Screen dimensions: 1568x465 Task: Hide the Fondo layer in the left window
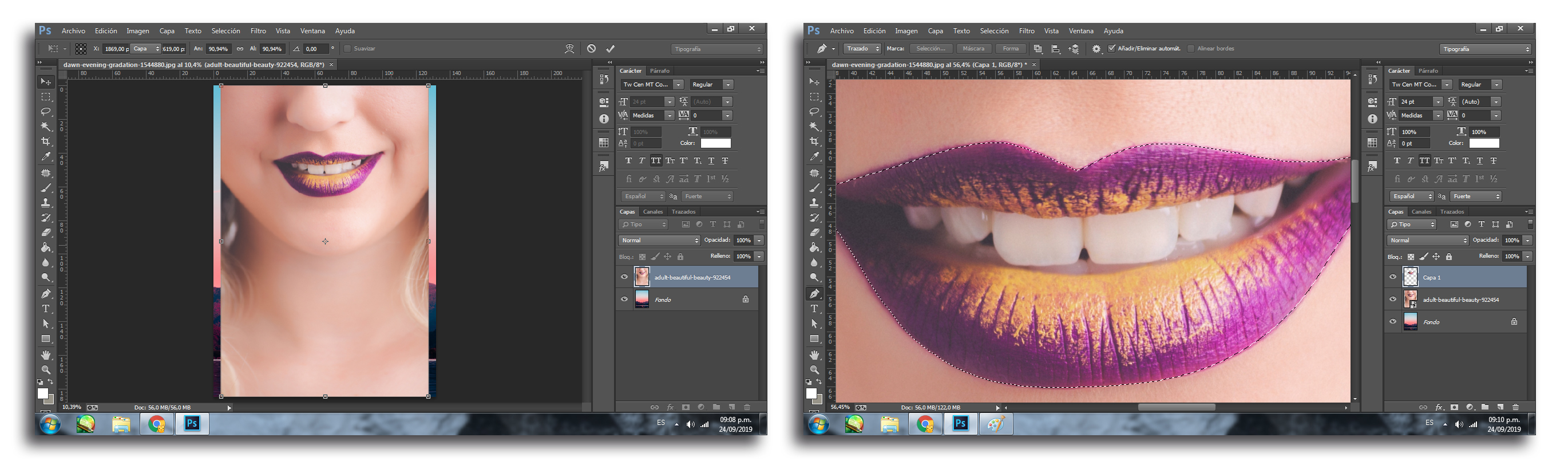pyautogui.click(x=624, y=300)
